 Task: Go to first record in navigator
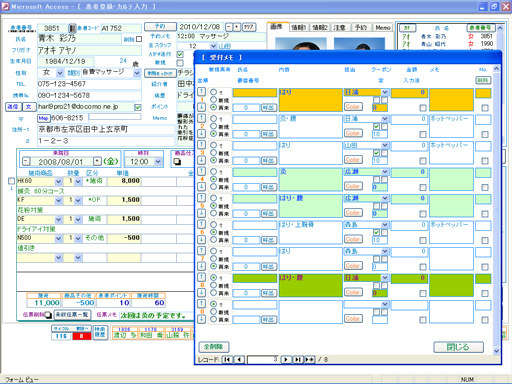click(227, 359)
